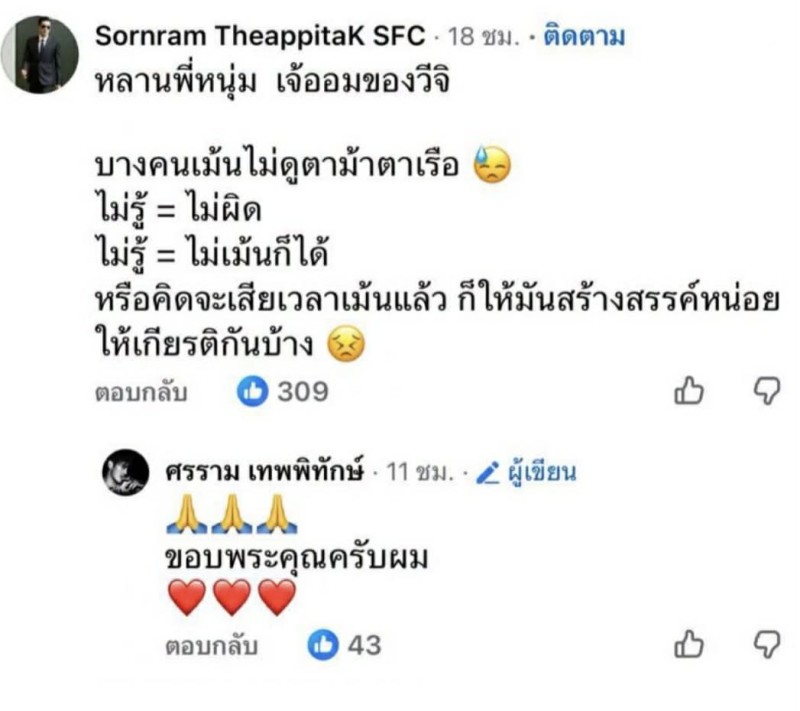
Task: Click thumbs down on ศรราม เทพพิทักษ์ reply
Action: (766, 645)
